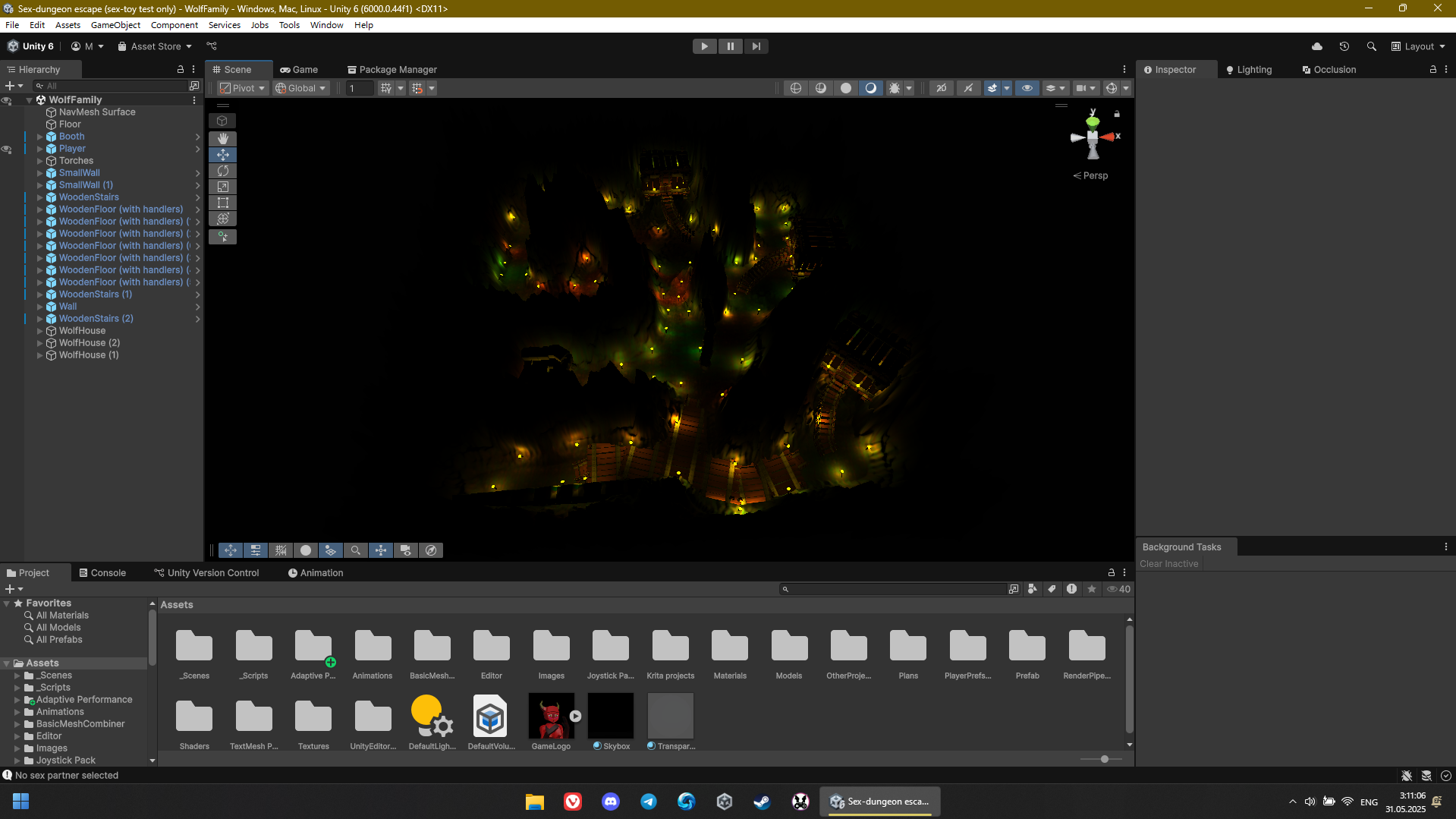The height and width of the screenshot is (819, 1456).
Task: Switch to the Game tab
Action: tap(299, 69)
